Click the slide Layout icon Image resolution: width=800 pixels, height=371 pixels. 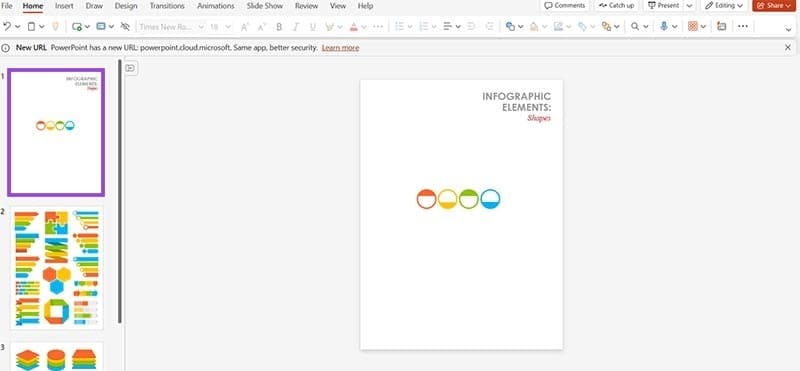coord(101,27)
